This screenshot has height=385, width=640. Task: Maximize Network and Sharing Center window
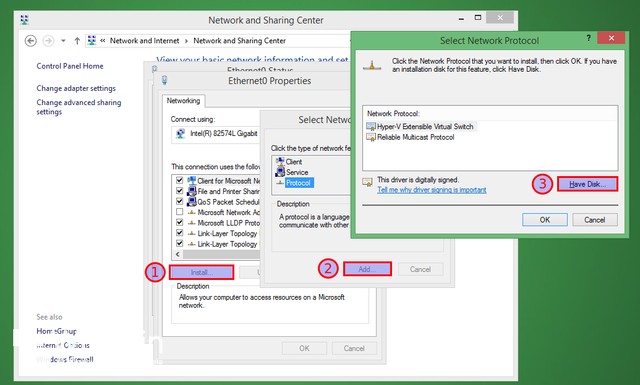pos(478,18)
